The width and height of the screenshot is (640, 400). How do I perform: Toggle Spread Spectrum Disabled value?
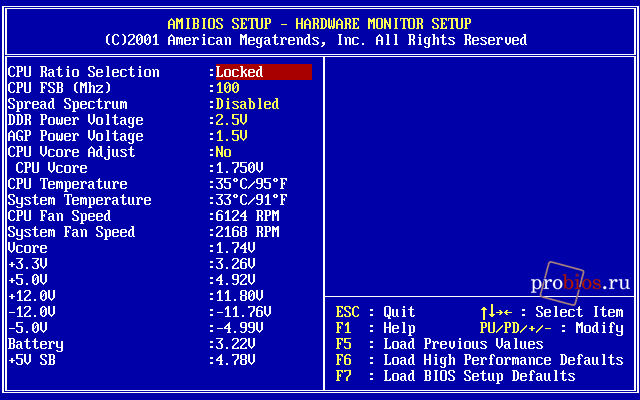click(x=247, y=104)
